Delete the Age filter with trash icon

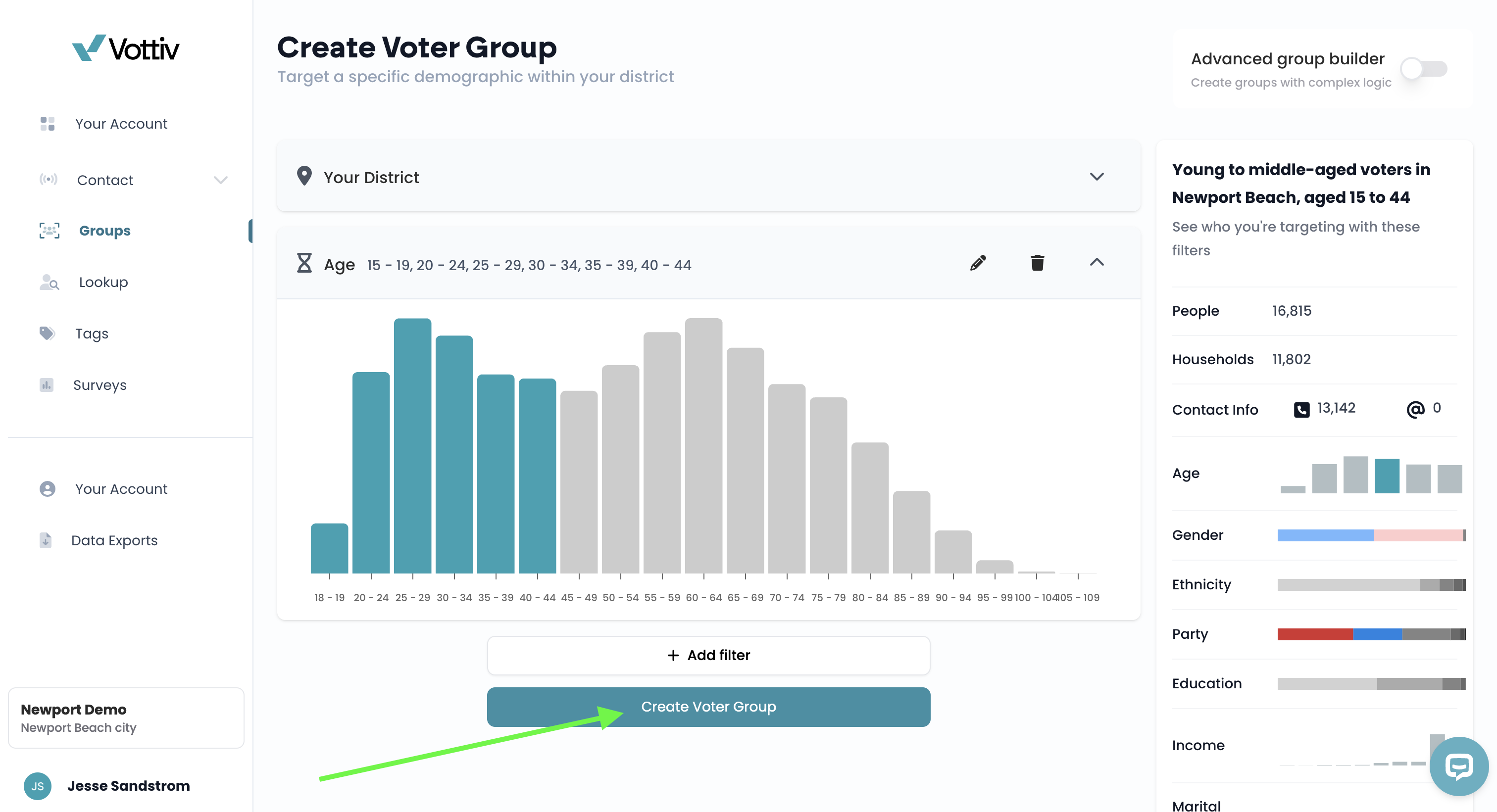1037,263
